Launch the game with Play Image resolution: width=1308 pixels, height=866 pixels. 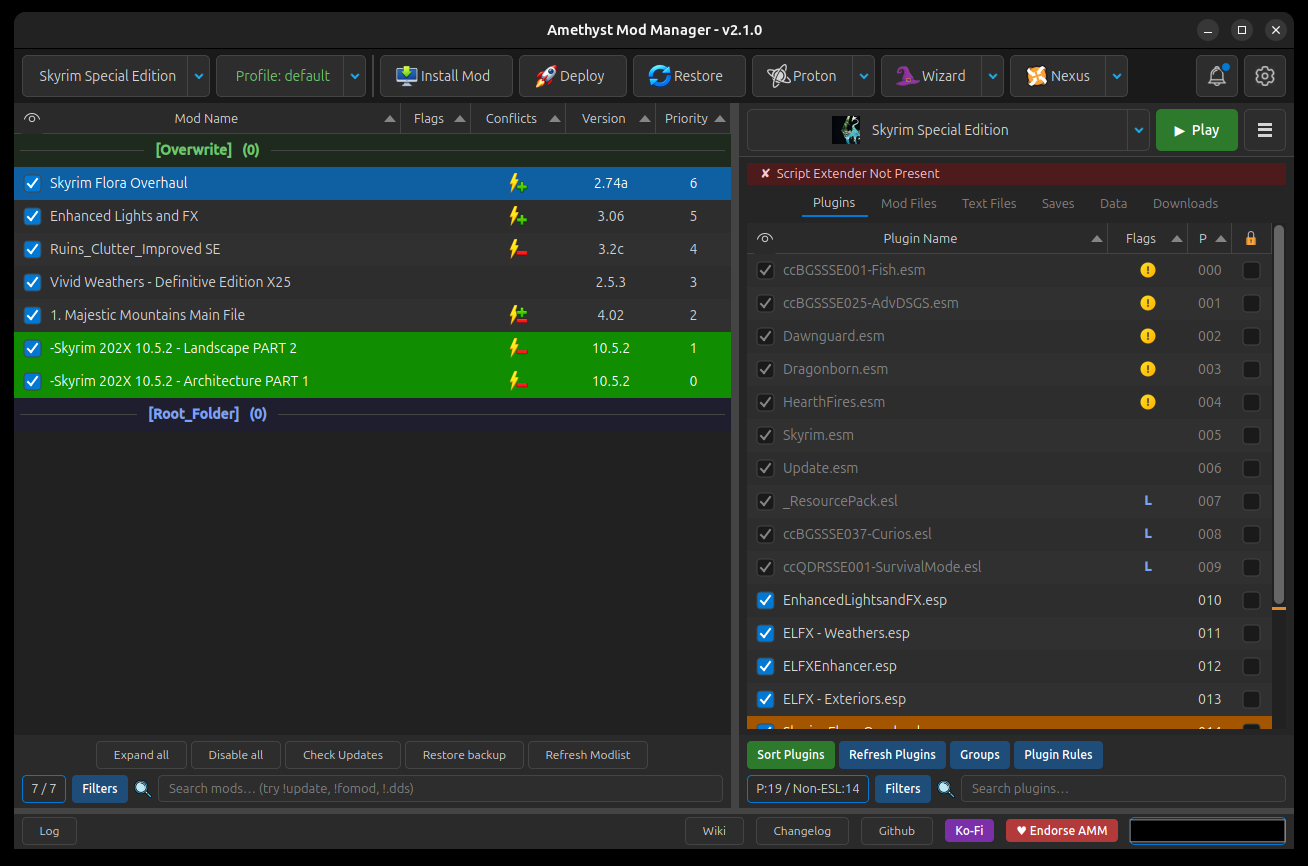(1197, 130)
